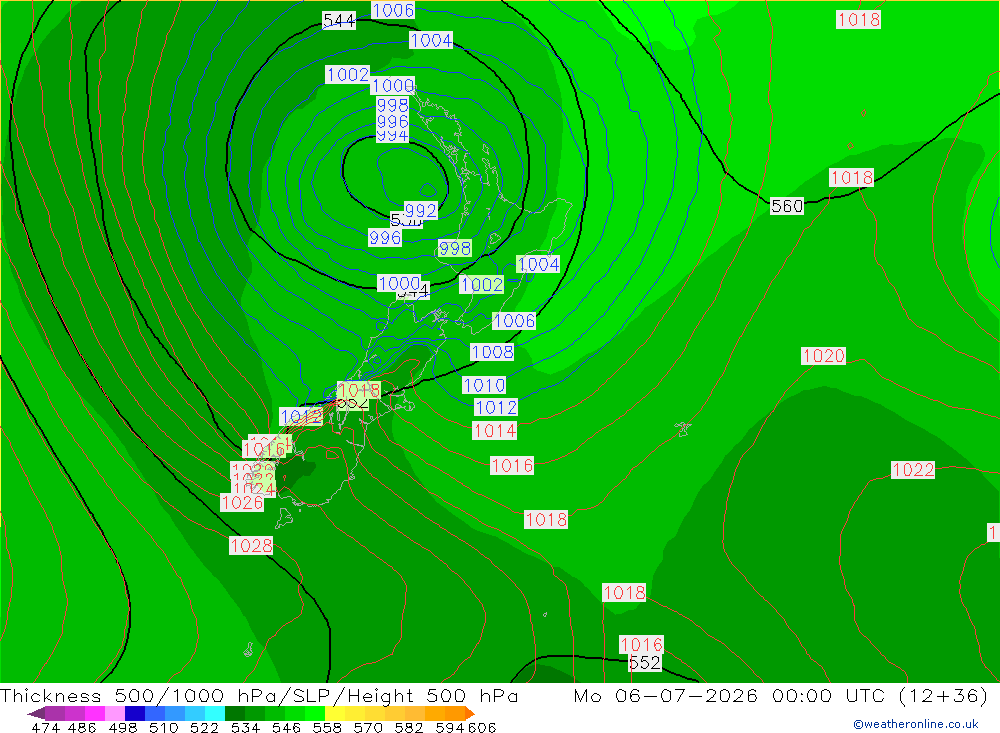1000x733 pixels.
Task: Click the 522 legend value
Action: click(x=204, y=728)
